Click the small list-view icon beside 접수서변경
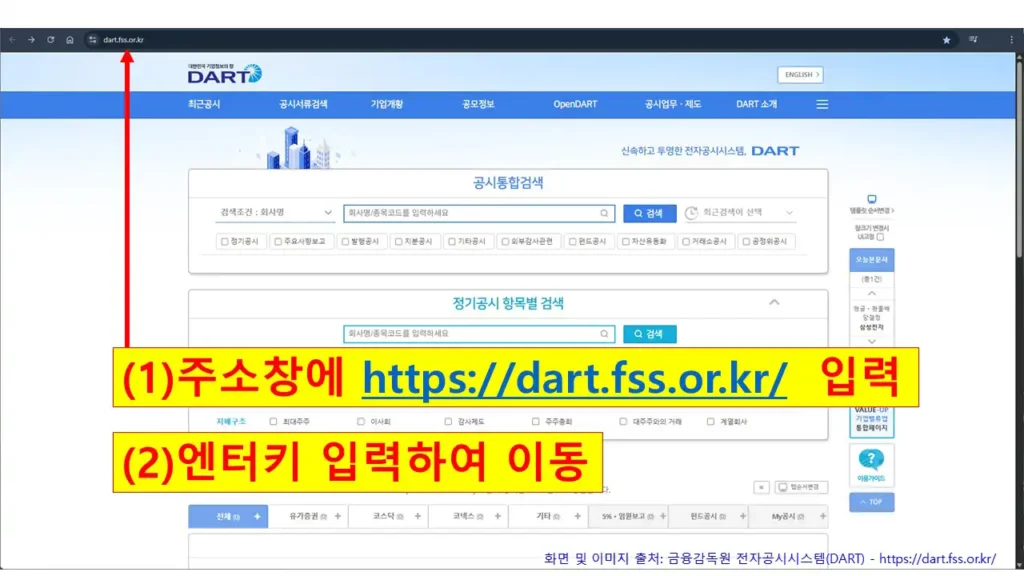This screenshot has height=576, width=1024. (x=761, y=487)
